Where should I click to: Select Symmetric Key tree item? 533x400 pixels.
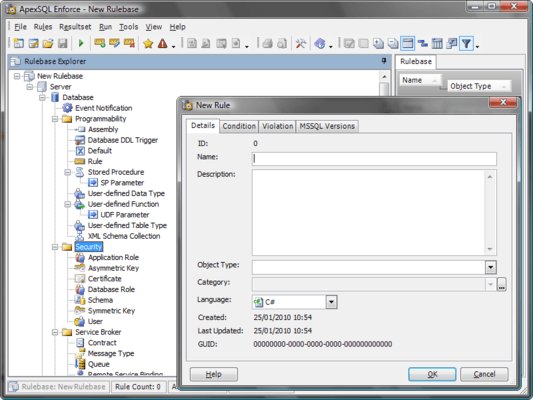coord(111,311)
